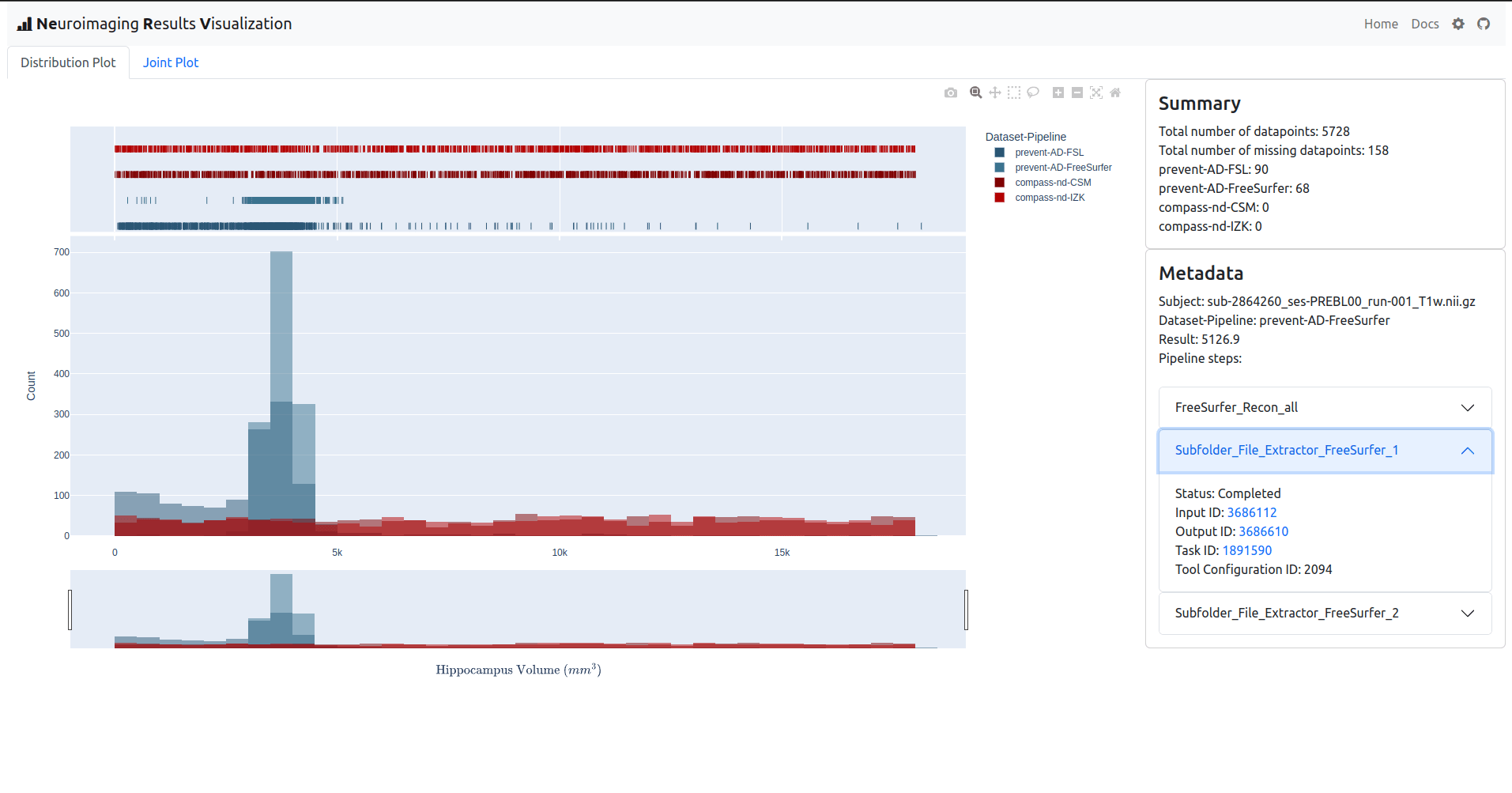This screenshot has width=1512, height=793.
Task: Click the Dataset-Pipeline legend title
Action: click(x=1025, y=137)
